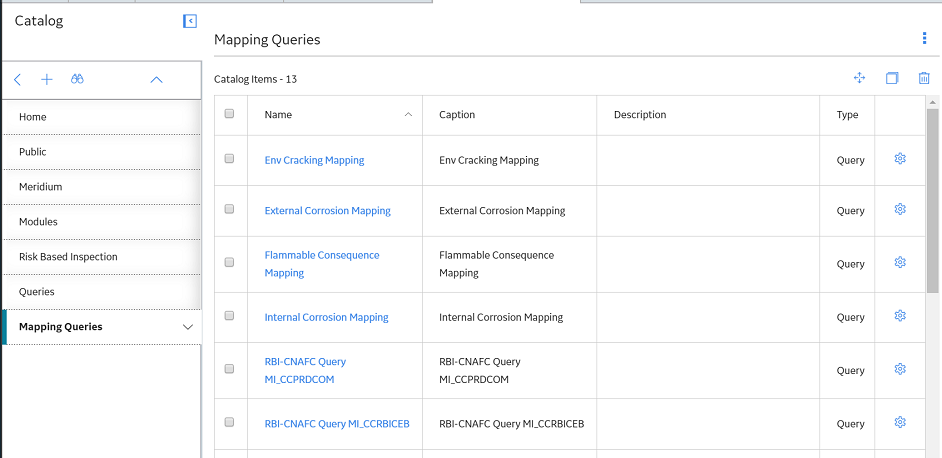Tick the select-all checkbox in the header
This screenshot has width=942, height=458.
click(x=229, y=113)
